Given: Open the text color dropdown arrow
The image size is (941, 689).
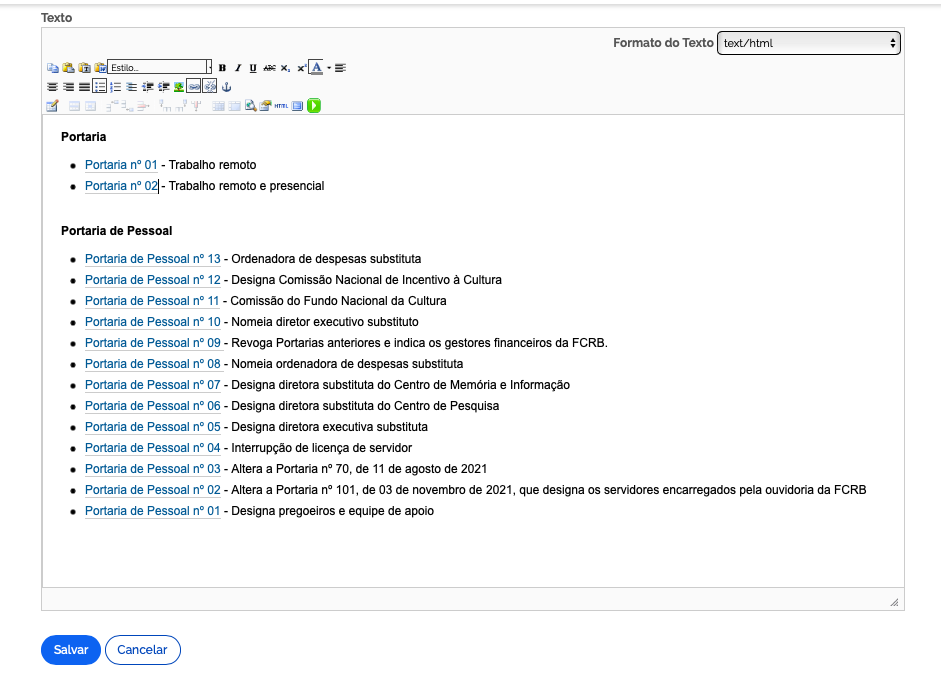Looking at the screenshot, I should (328, 68).
